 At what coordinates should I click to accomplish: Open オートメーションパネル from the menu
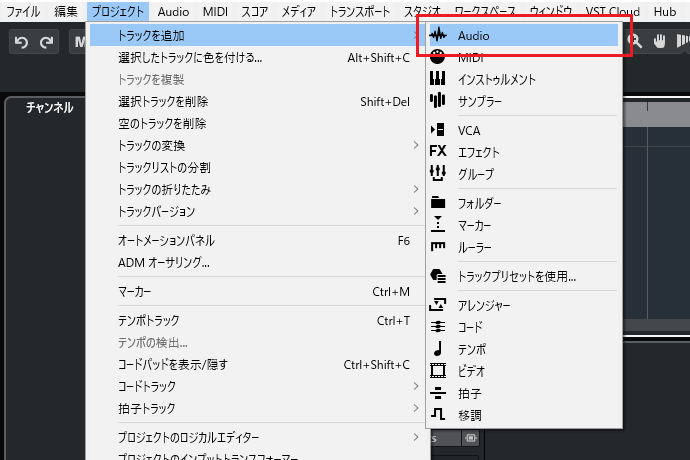point(256,240)
